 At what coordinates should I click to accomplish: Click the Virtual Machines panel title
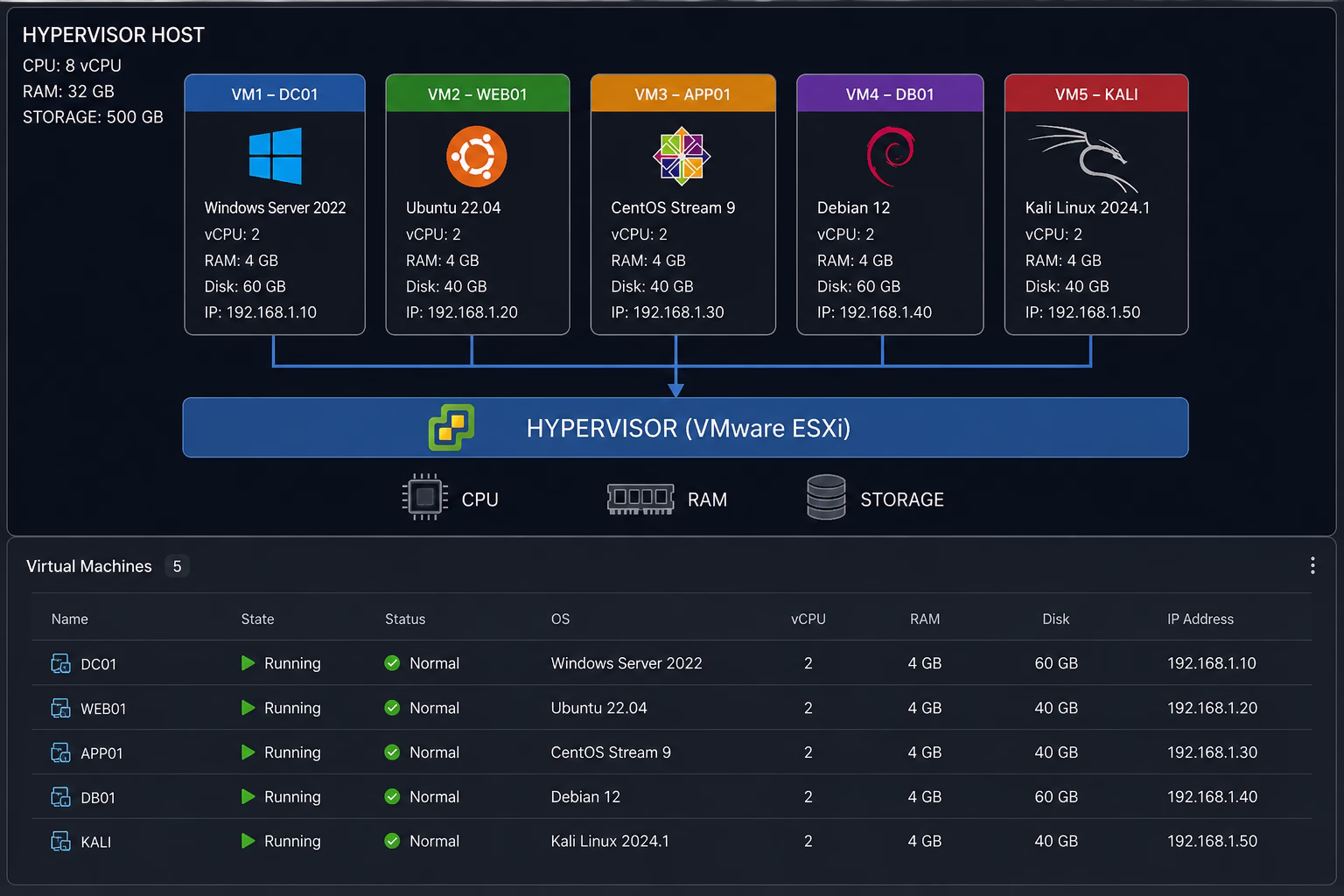pos(89,566)
